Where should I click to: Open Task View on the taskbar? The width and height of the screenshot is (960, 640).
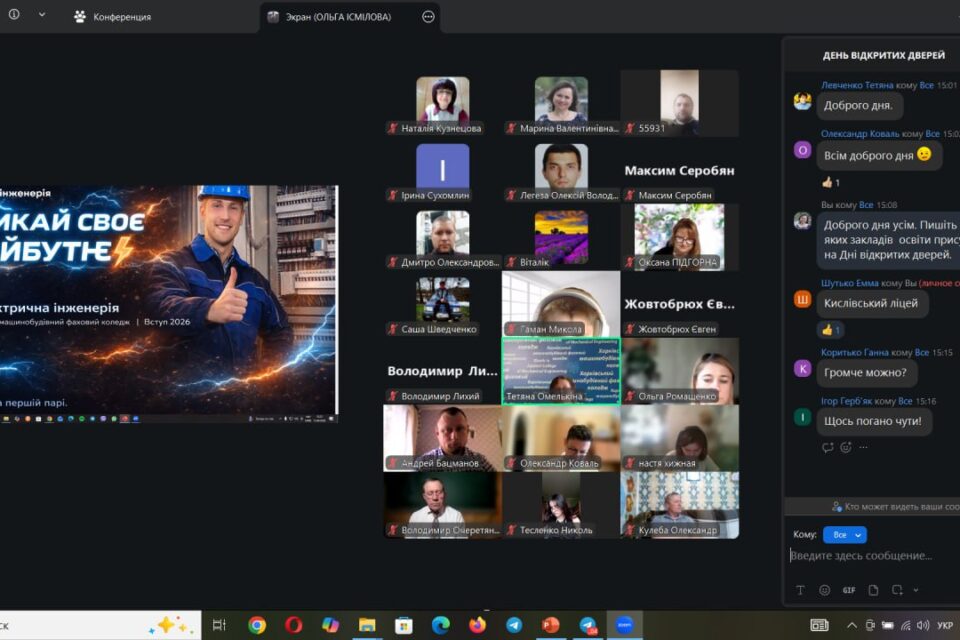point(219,625)
